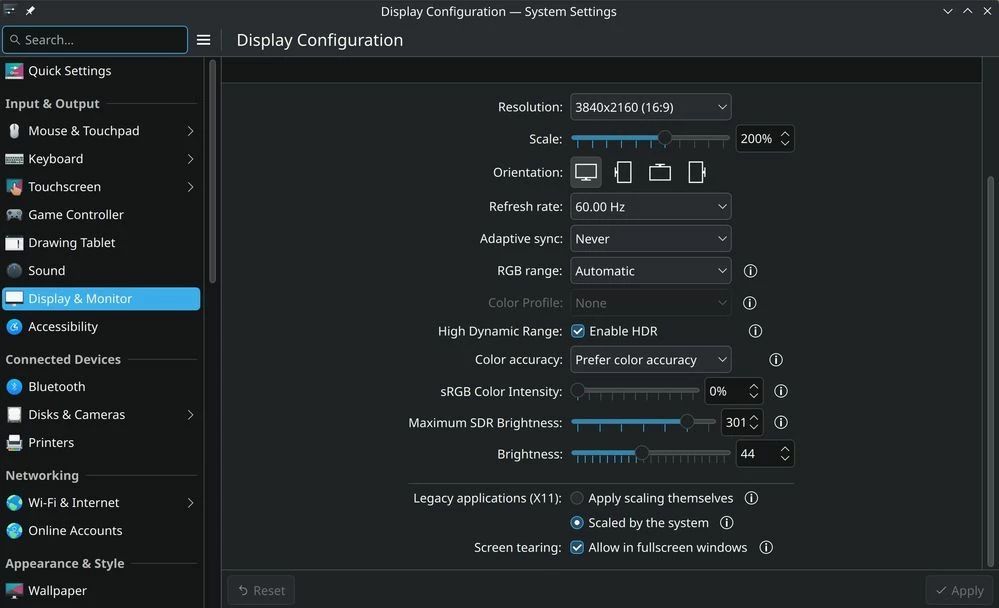999x608 pixels.
Task: Open the Refresh rate dropdown
Action: 650,206
